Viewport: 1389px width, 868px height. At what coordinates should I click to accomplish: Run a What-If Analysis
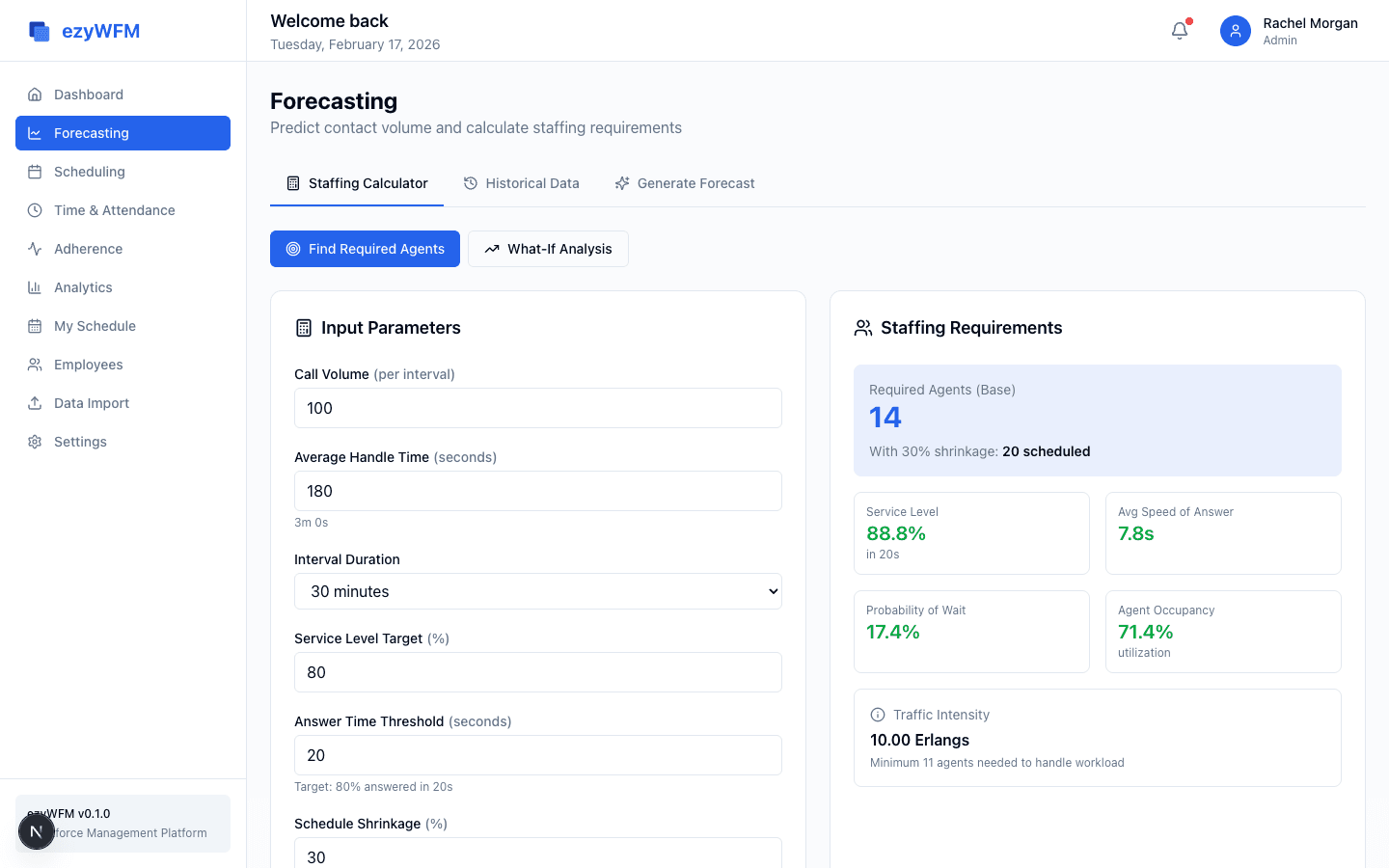click(548, 249)
